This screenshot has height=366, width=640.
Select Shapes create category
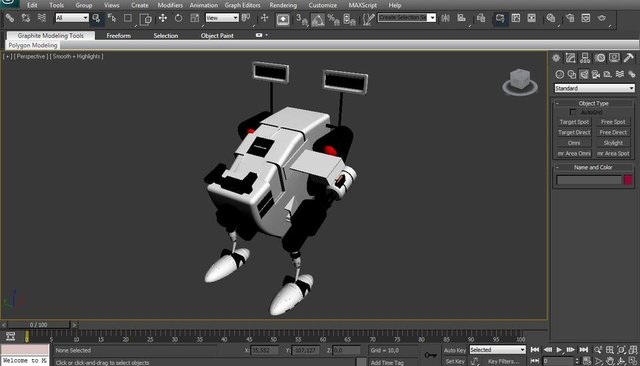(572, 74)
